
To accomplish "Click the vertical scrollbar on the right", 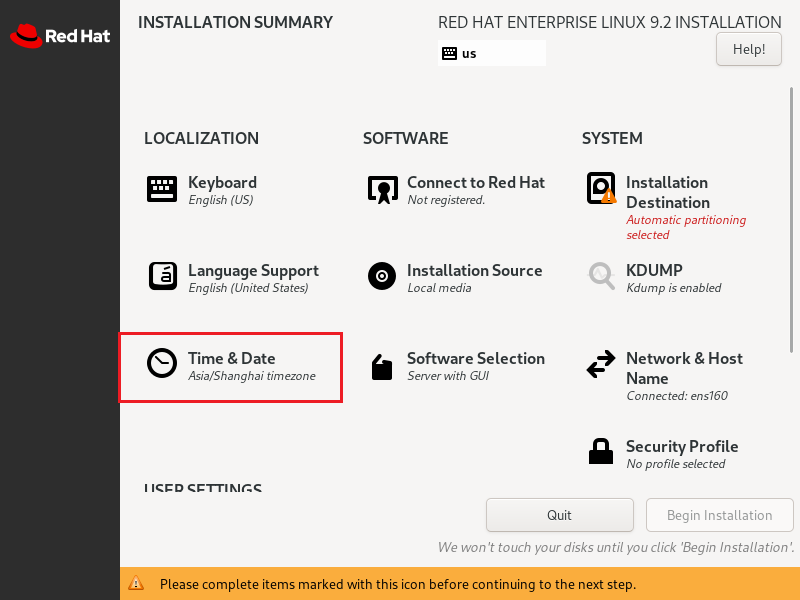I will [791, 219].
